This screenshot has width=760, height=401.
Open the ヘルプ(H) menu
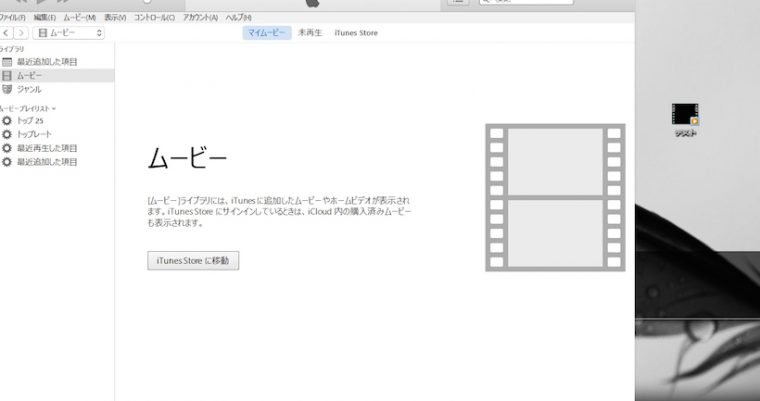coord(238,17)
